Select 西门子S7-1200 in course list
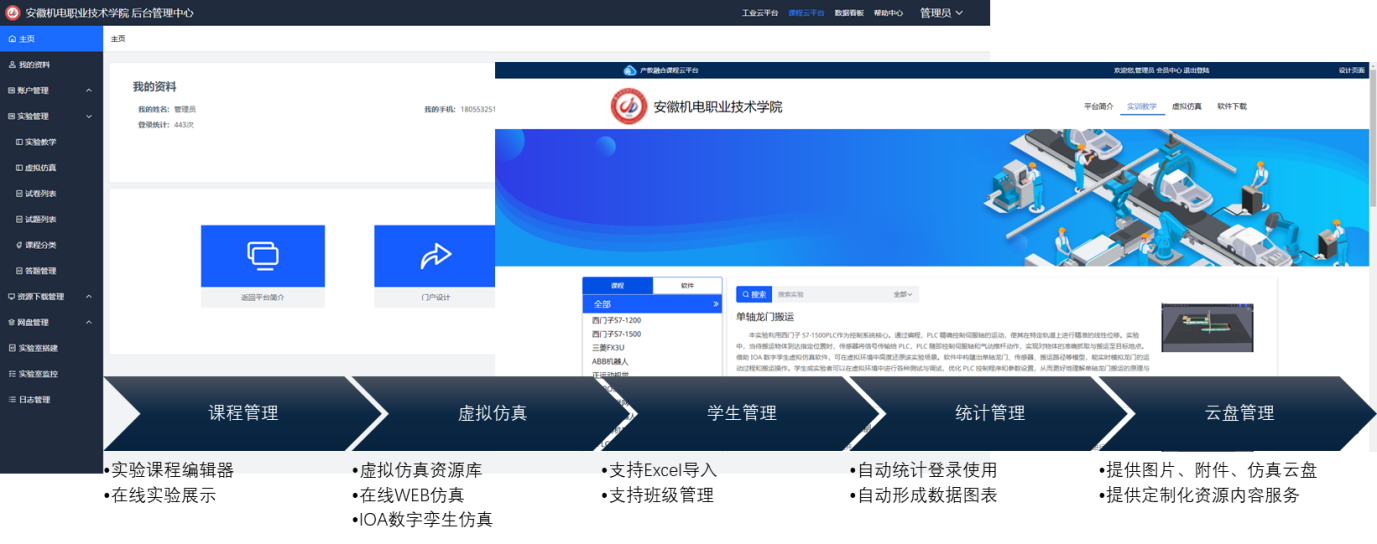Image resolution: width=1377 pixels, height=544 pixels. [x=617, y=319]
